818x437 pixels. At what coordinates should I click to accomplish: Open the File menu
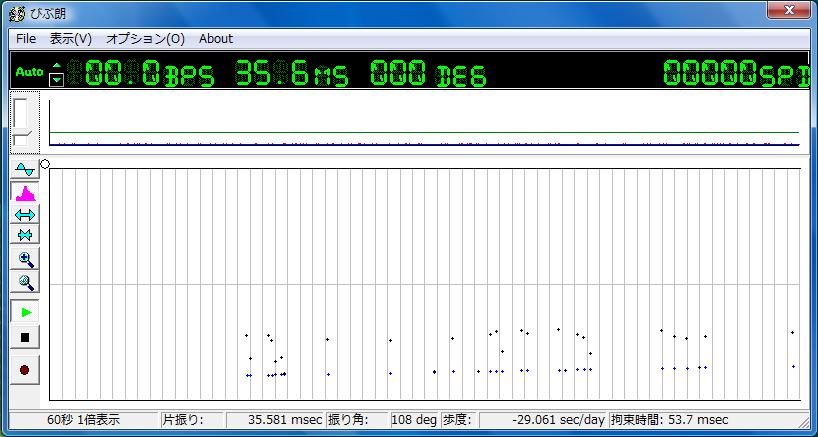click(26, 39)
